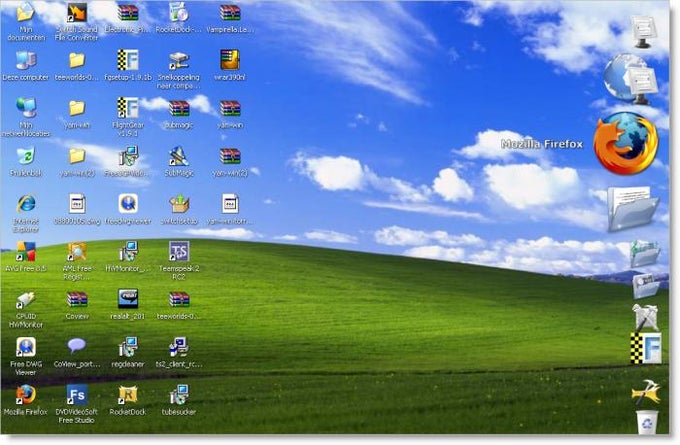This screenshot has height=445, width=680.
Task: Select the freedwgviewer installer icon
Action: (128, 204)
